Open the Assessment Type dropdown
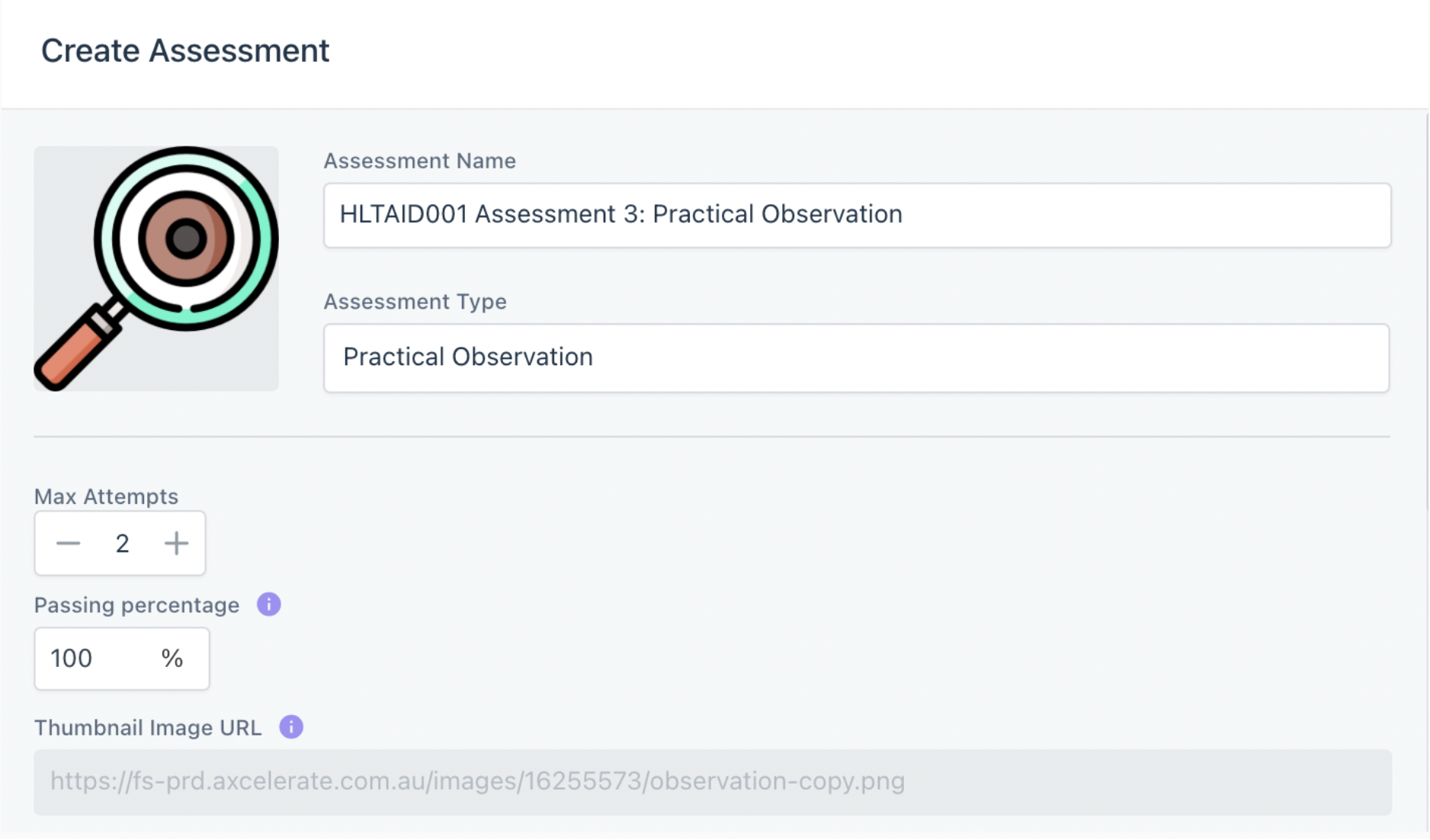 (x=857, y=358)
